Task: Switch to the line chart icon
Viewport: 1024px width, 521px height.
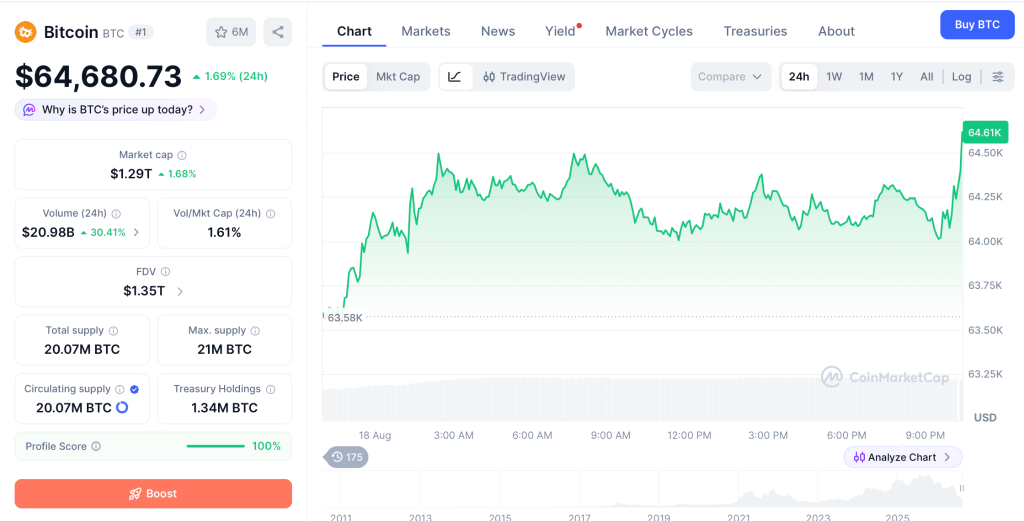Action: pos(455,77)
